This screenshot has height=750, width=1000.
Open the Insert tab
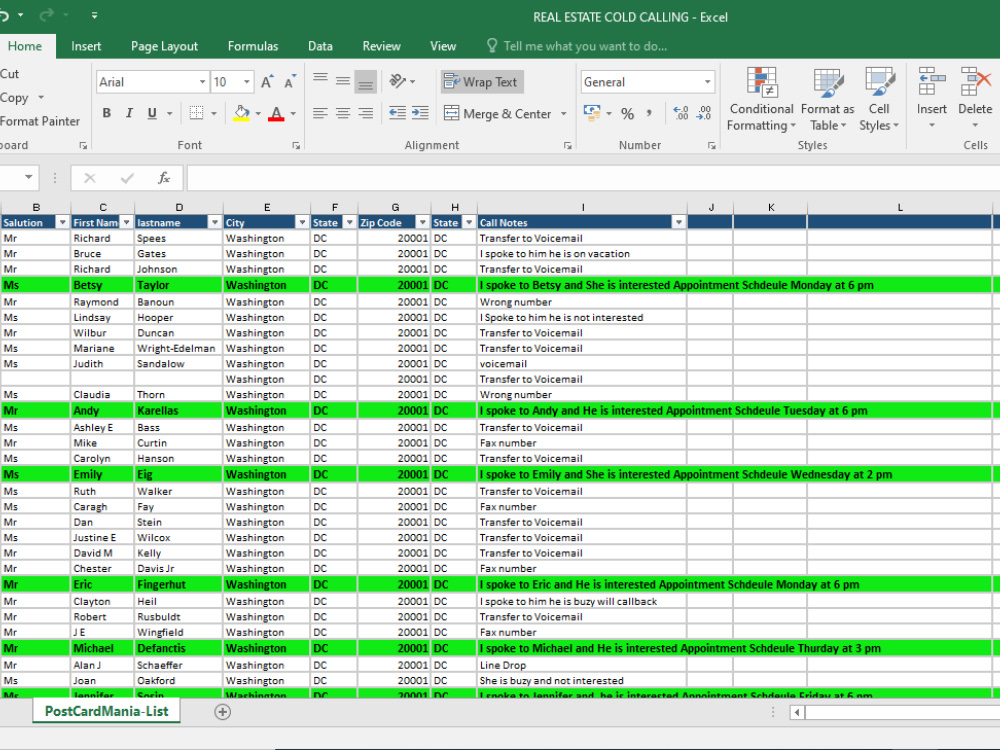[x=86, y=46]
